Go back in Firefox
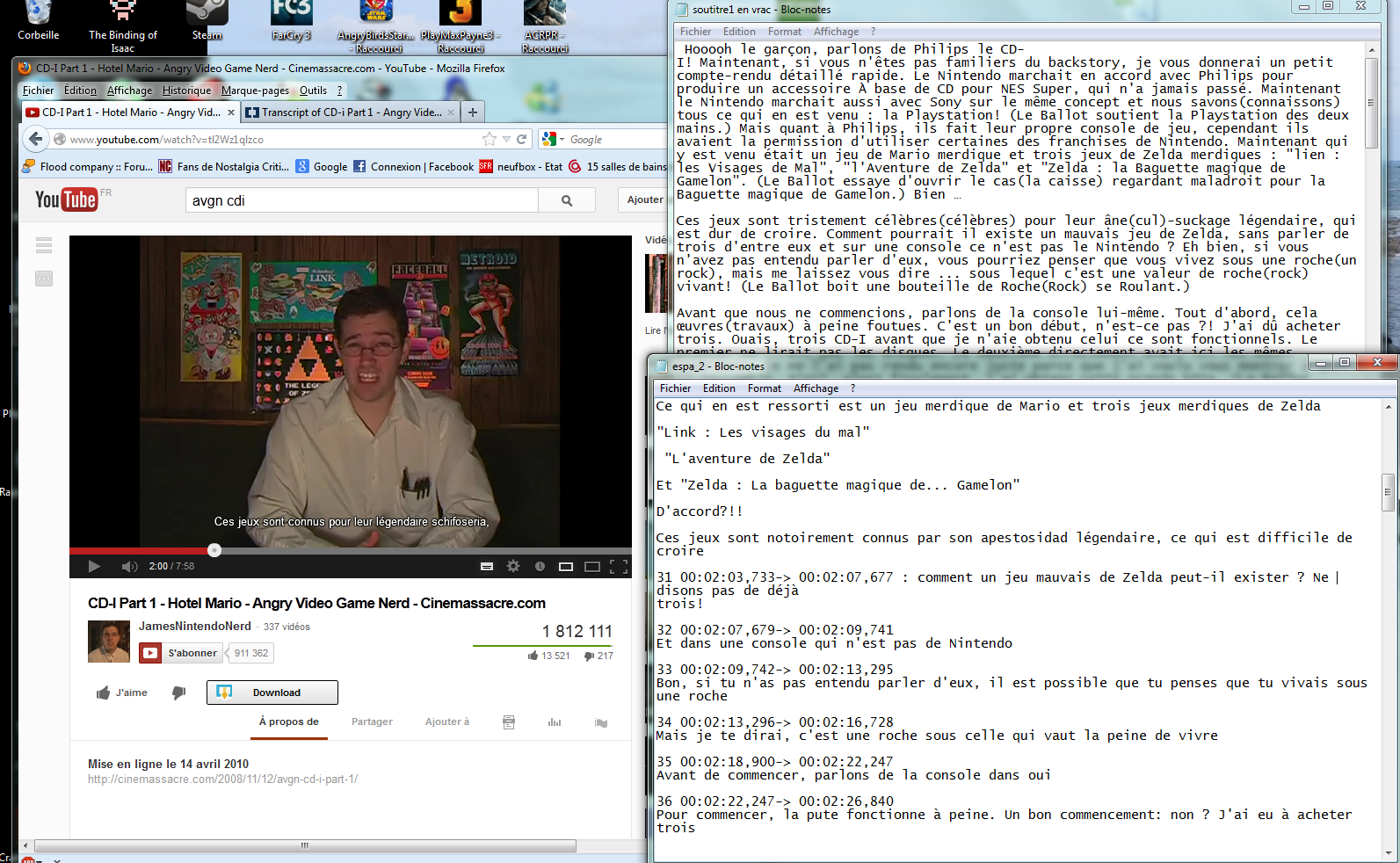The height and width of the screenshot is (863, 1400). [35, 139]
